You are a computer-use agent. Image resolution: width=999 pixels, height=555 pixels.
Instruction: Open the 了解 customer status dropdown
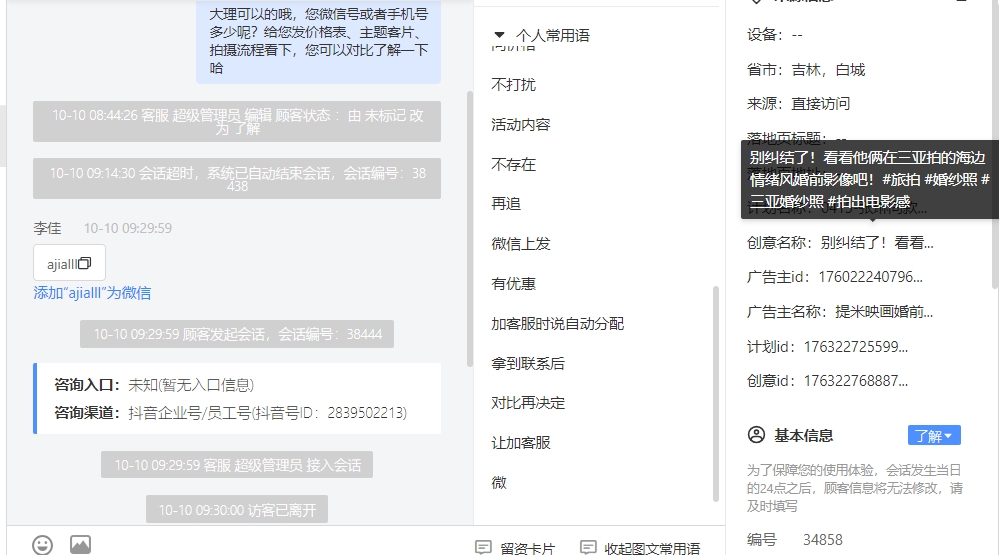[934, 436]
